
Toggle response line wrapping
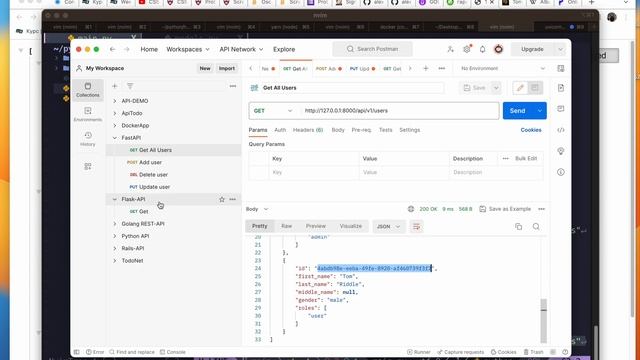tap(416, 227)
